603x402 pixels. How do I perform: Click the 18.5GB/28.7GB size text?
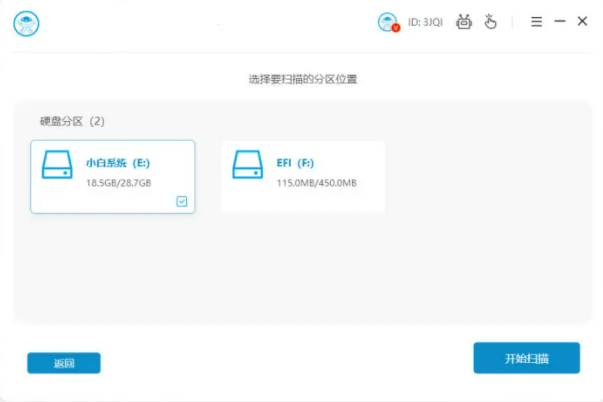[118, 183]
